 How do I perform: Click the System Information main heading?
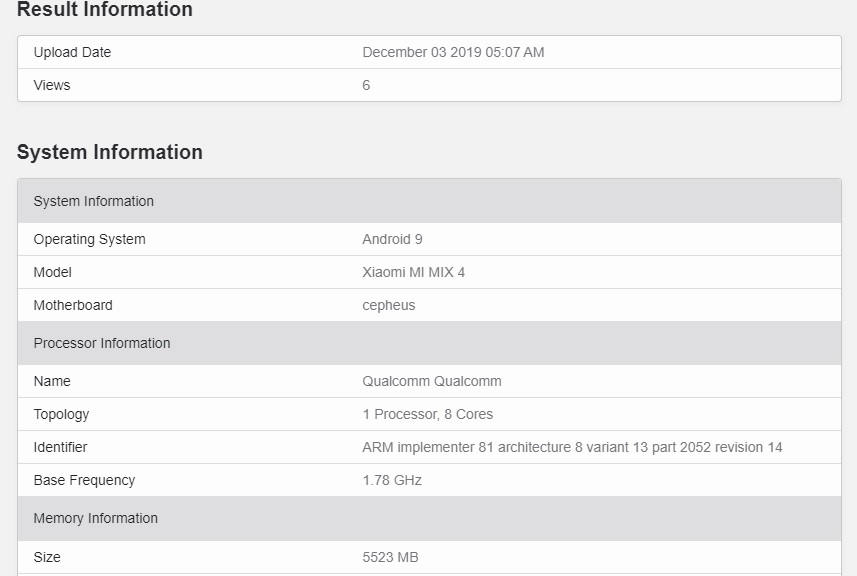click(x=110, y=152)
